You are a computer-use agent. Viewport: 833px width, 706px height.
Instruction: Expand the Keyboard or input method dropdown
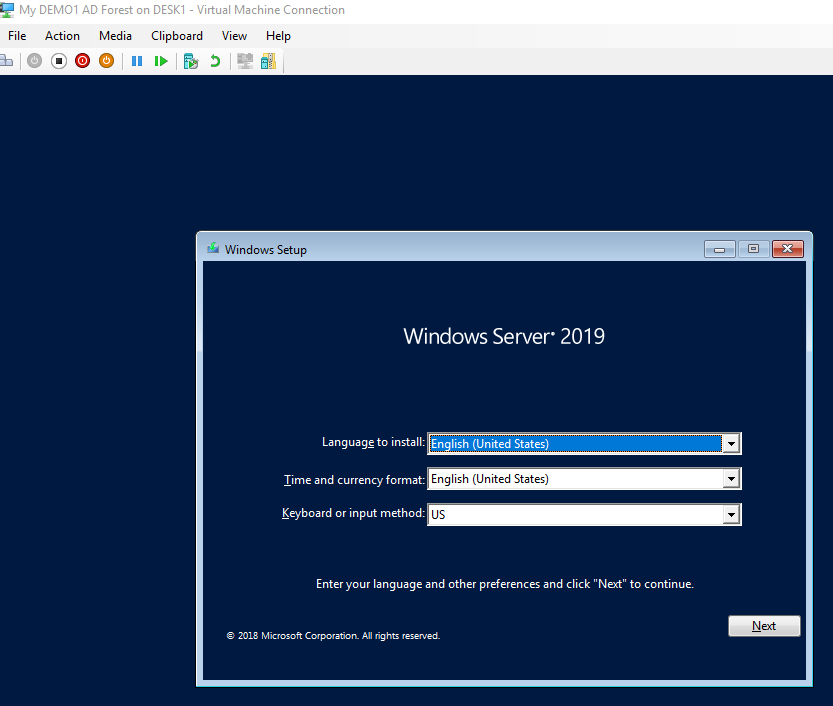pos(731,515)
